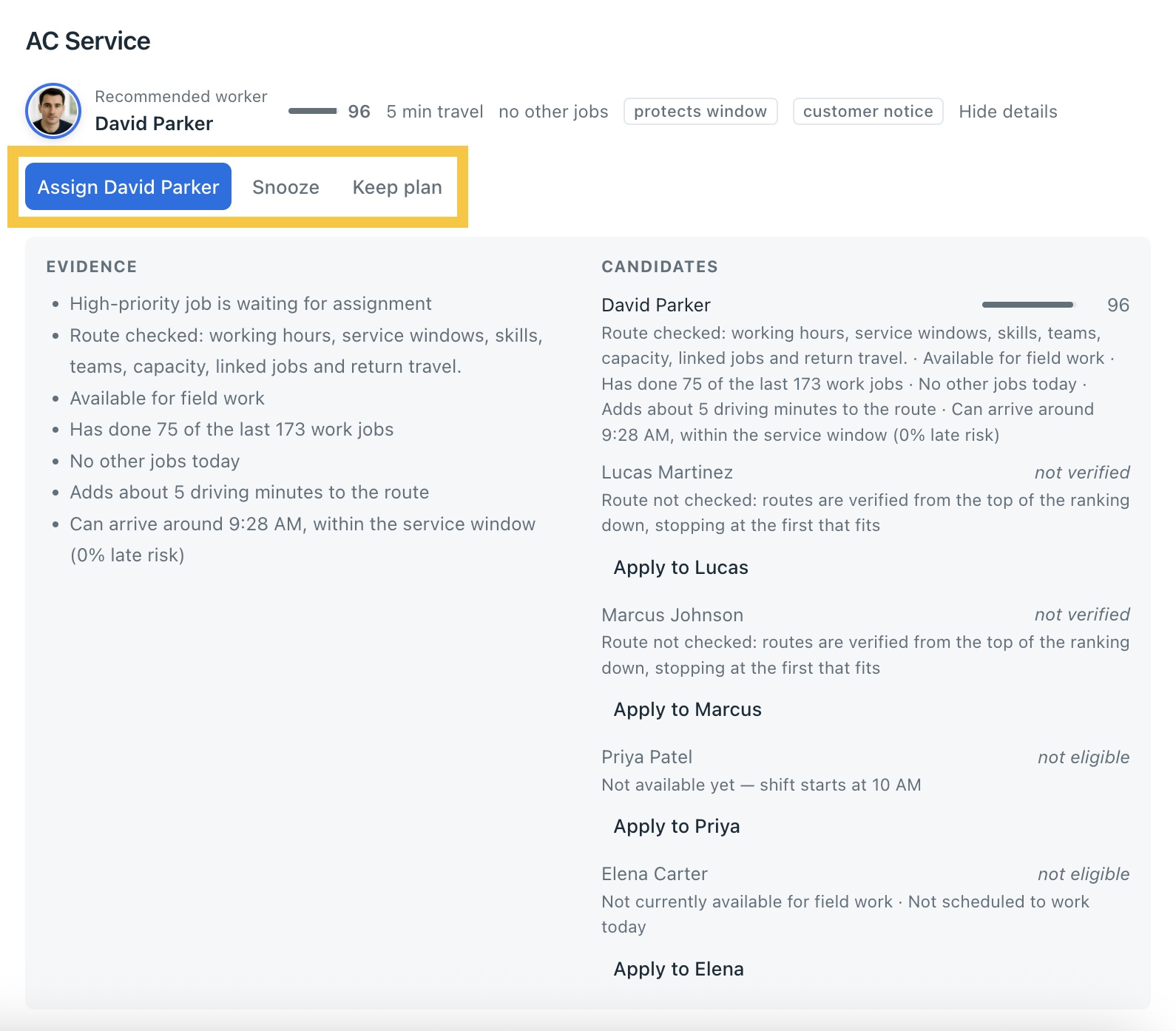Choose Keep plan option

(397, 186)
